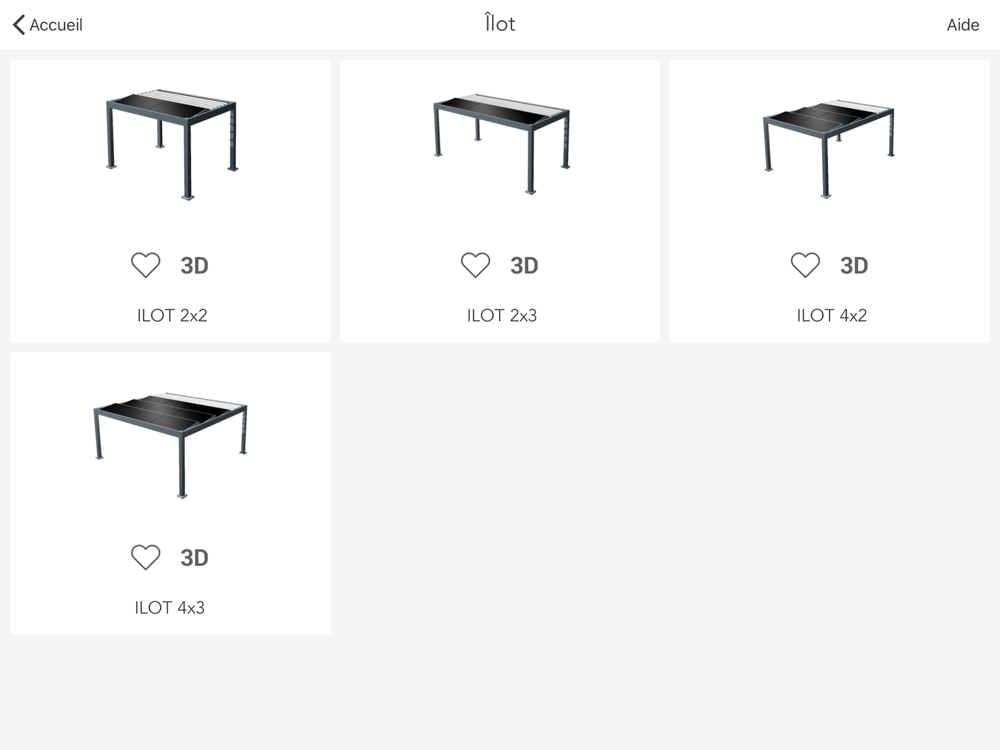Open 3D view for ILOT 2x3
Screen dimensions: 1000x750
point(524,265)
